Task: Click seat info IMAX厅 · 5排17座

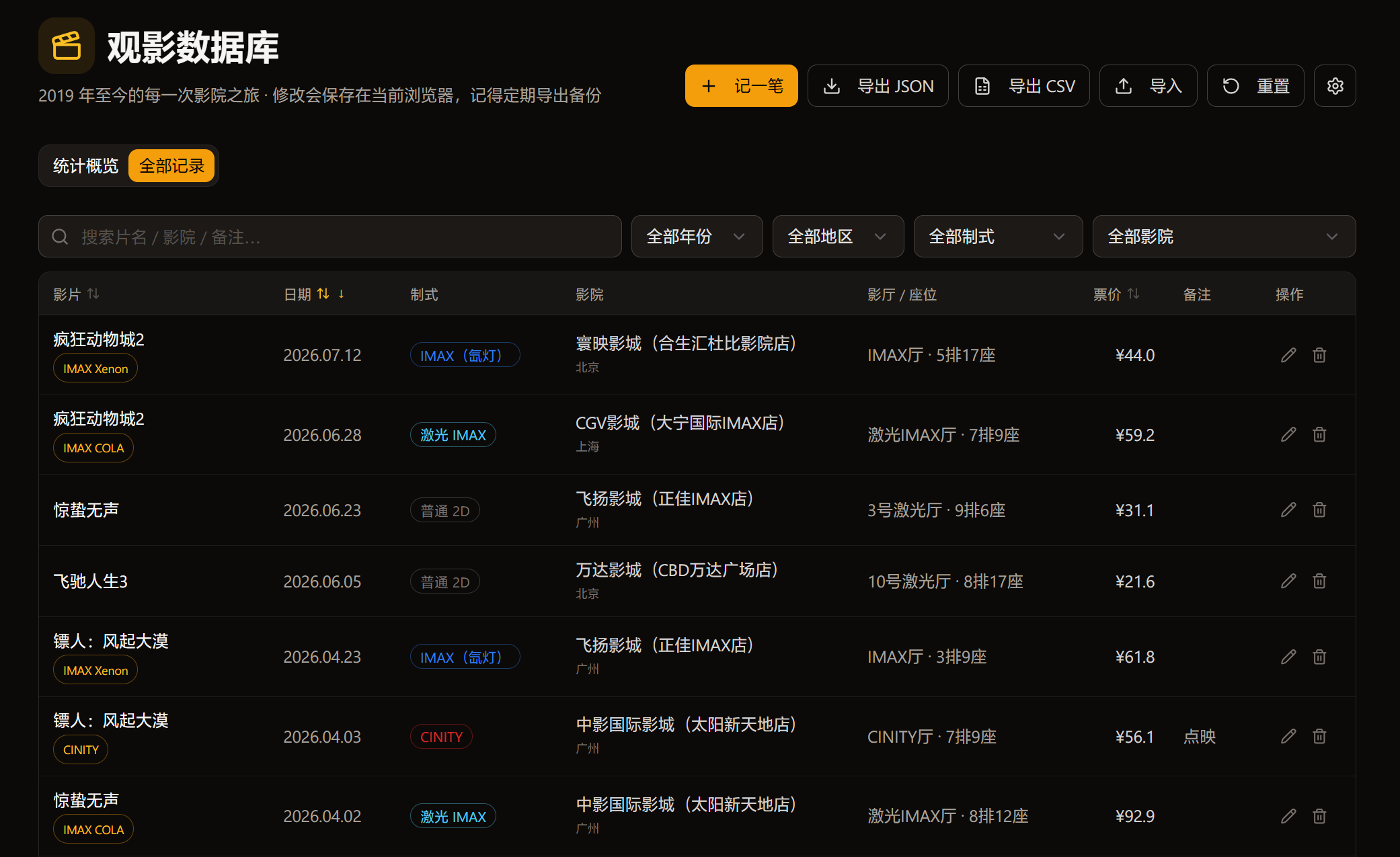Action: coord(931,355)
